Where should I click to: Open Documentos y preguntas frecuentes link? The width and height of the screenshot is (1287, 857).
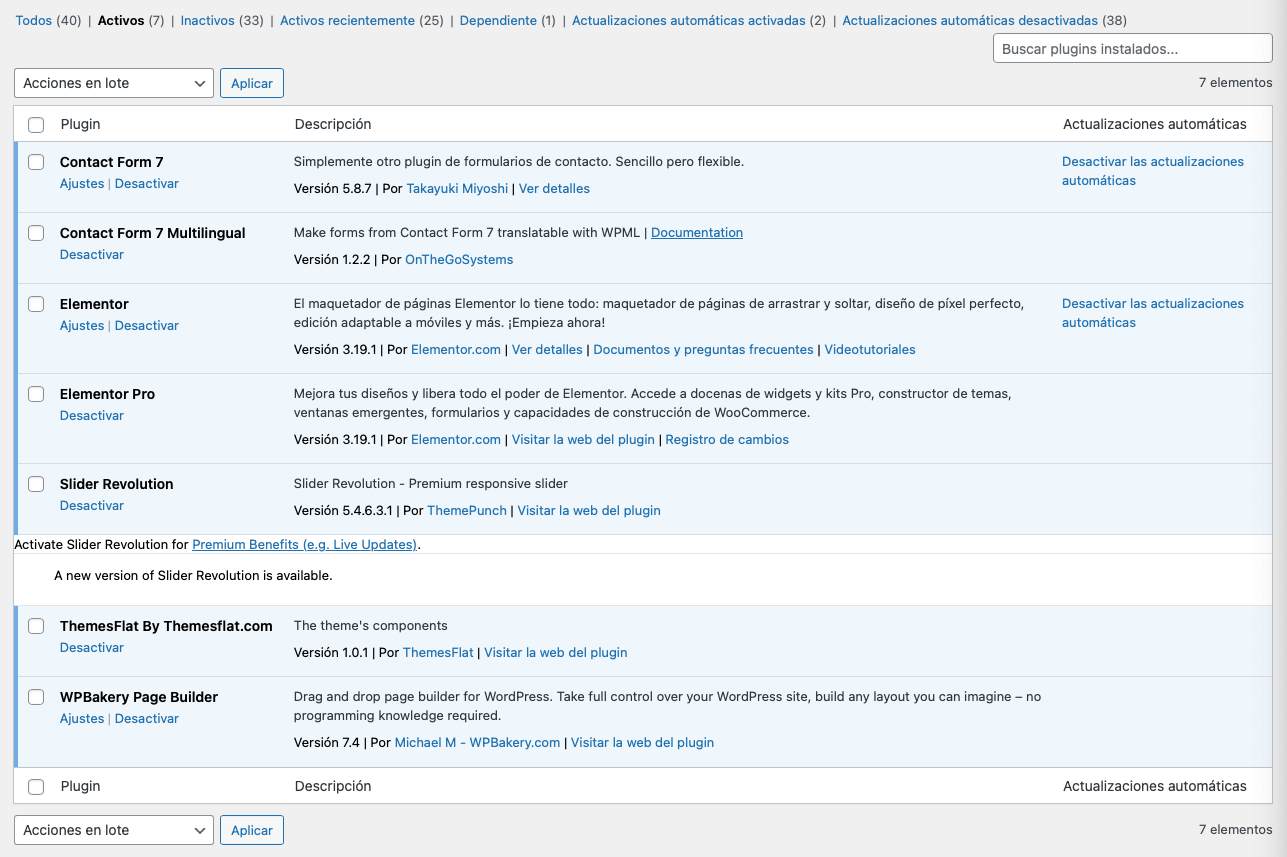click(704, 350)
